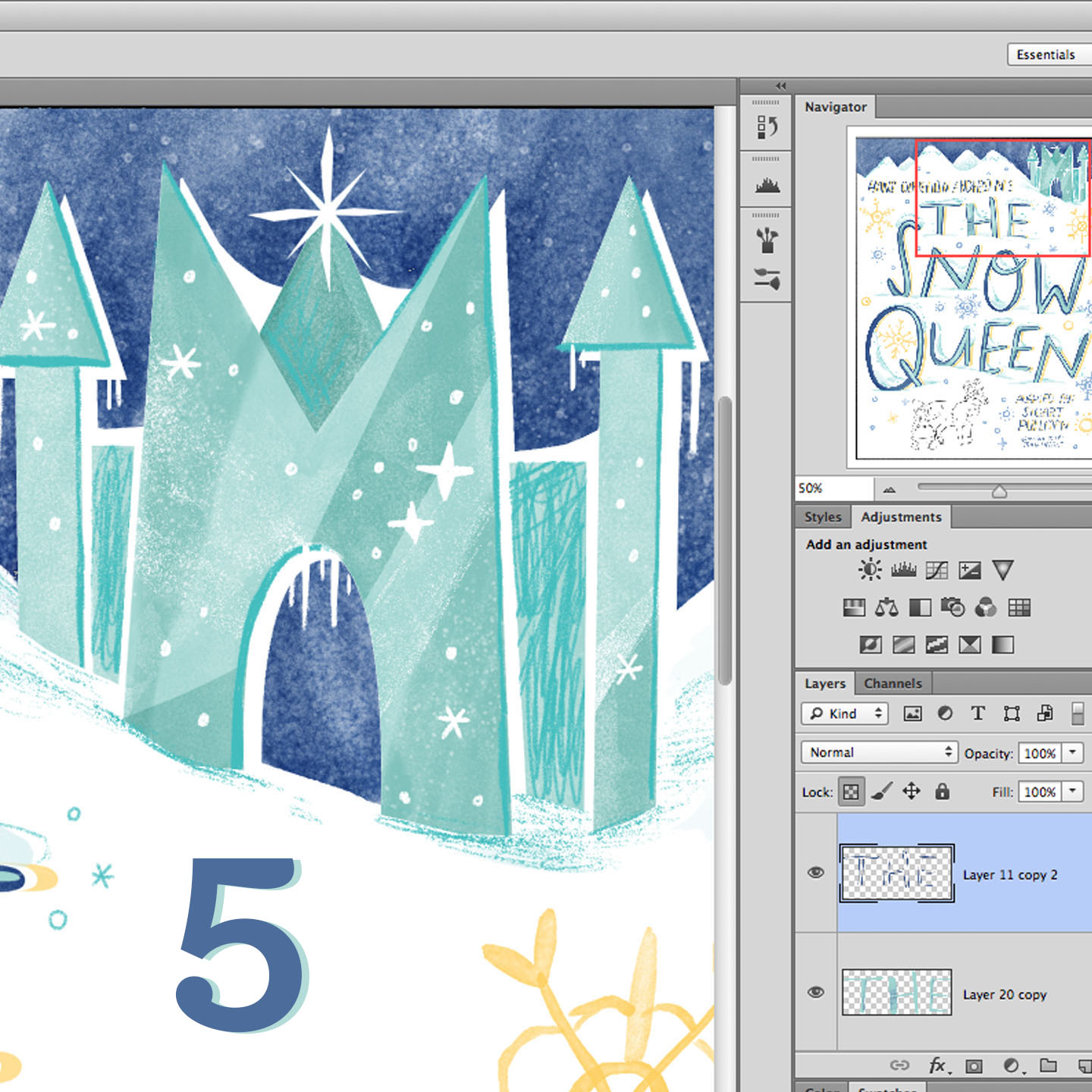Add a Levels adjustment
The height and width of the screenshot is (1092, 1092).
(903, 570)
